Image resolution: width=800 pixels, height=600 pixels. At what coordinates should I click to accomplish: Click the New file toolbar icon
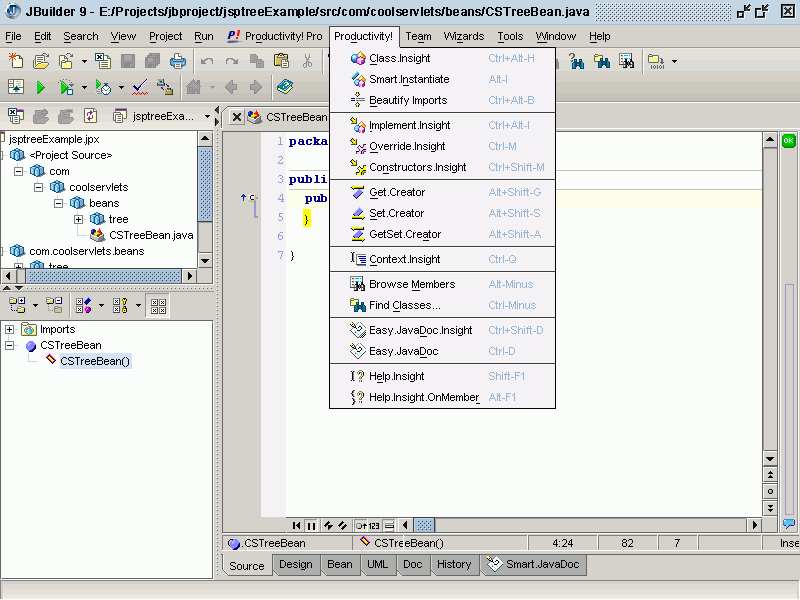16,61
